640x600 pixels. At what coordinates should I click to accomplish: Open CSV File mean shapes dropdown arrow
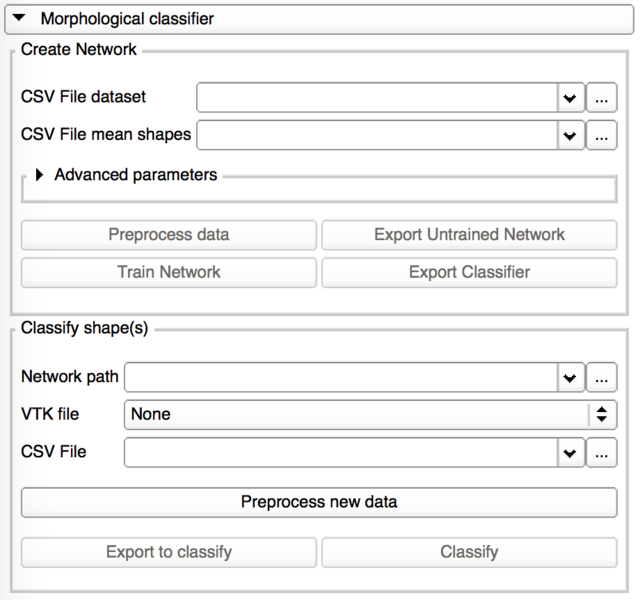[x=570, y=134]
